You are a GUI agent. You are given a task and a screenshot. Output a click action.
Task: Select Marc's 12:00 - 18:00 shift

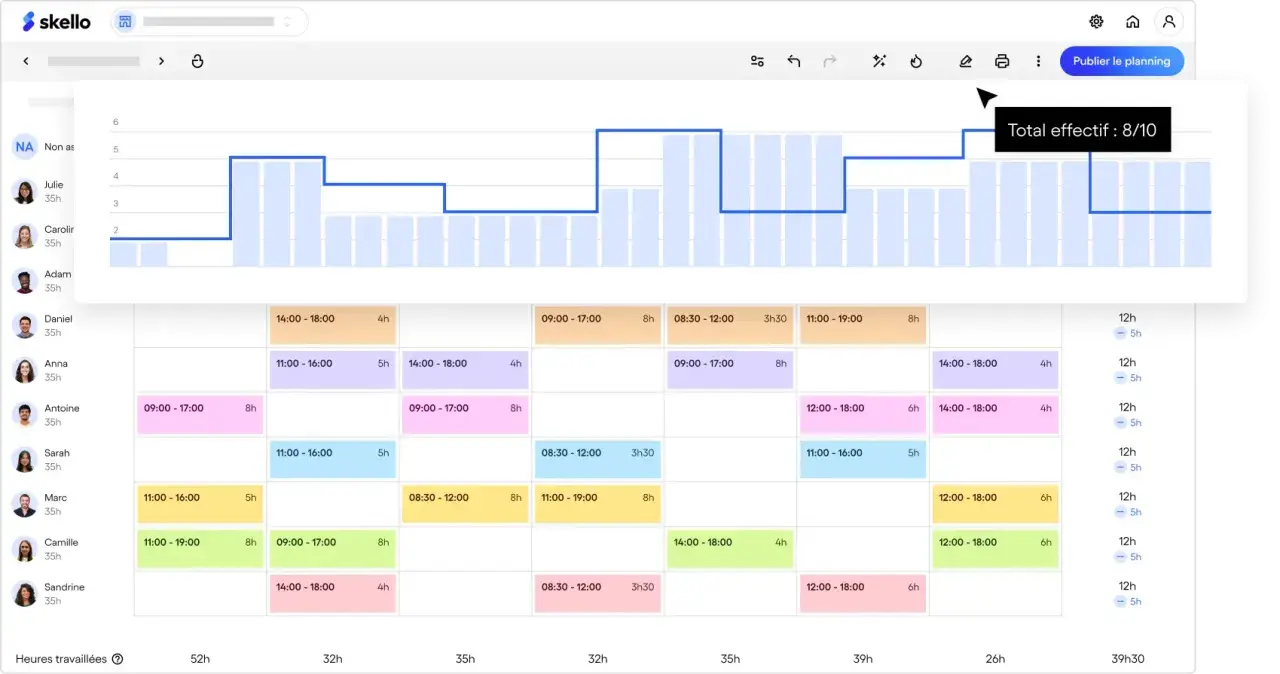[995, 504]
